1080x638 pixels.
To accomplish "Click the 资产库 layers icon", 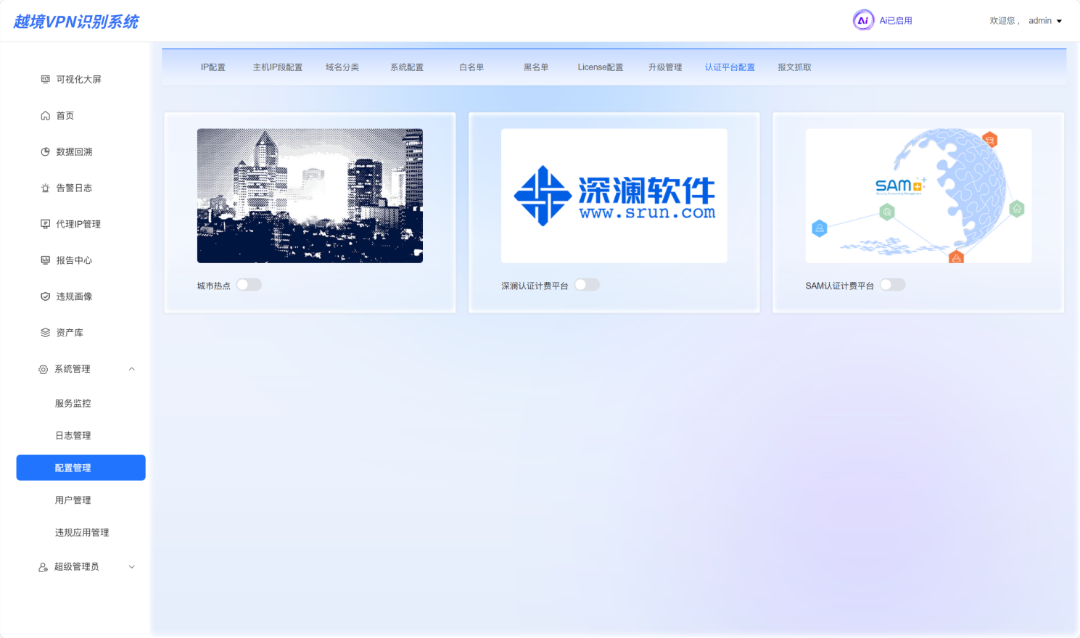I will click(x=45, y=333).
